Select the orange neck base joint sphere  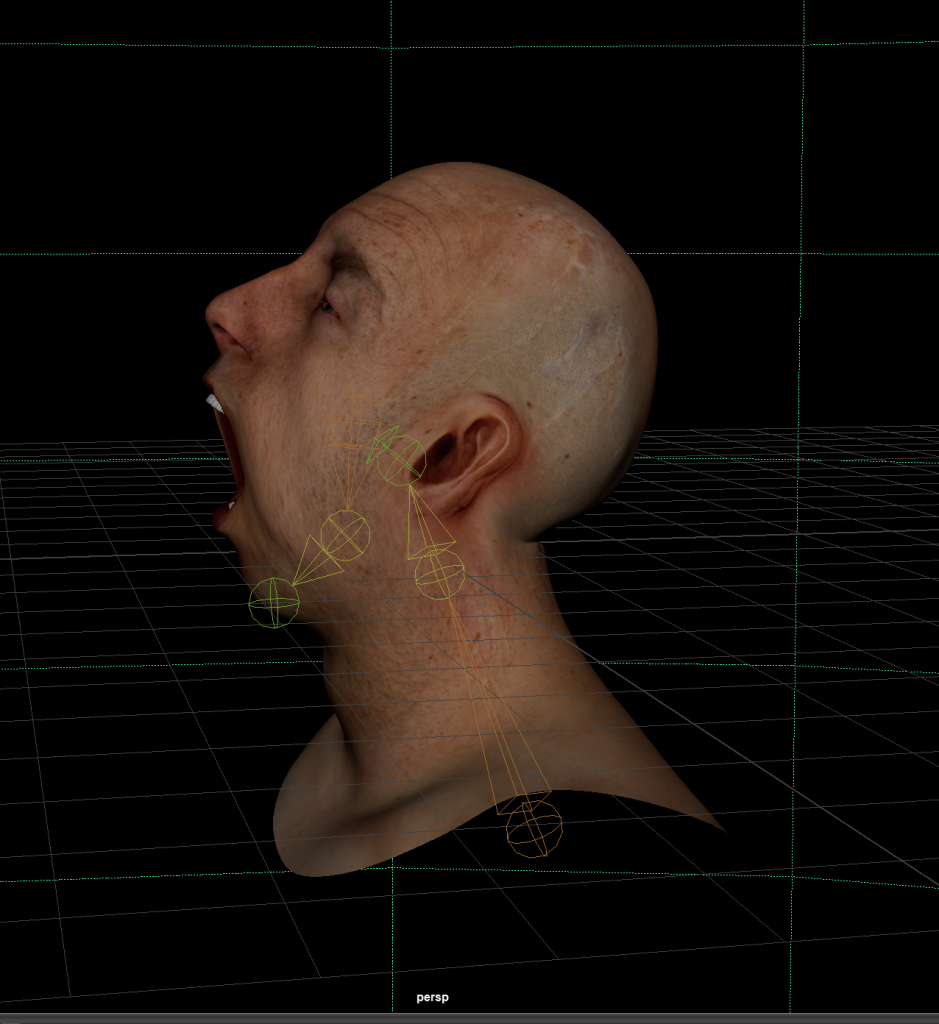[x=534, y=829]
